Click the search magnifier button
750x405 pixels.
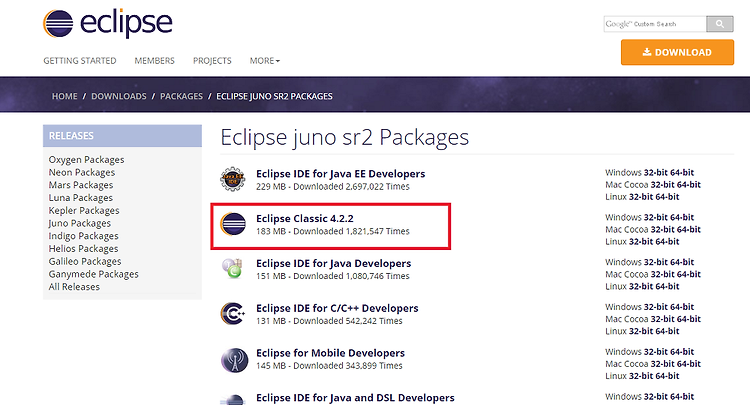719,24
